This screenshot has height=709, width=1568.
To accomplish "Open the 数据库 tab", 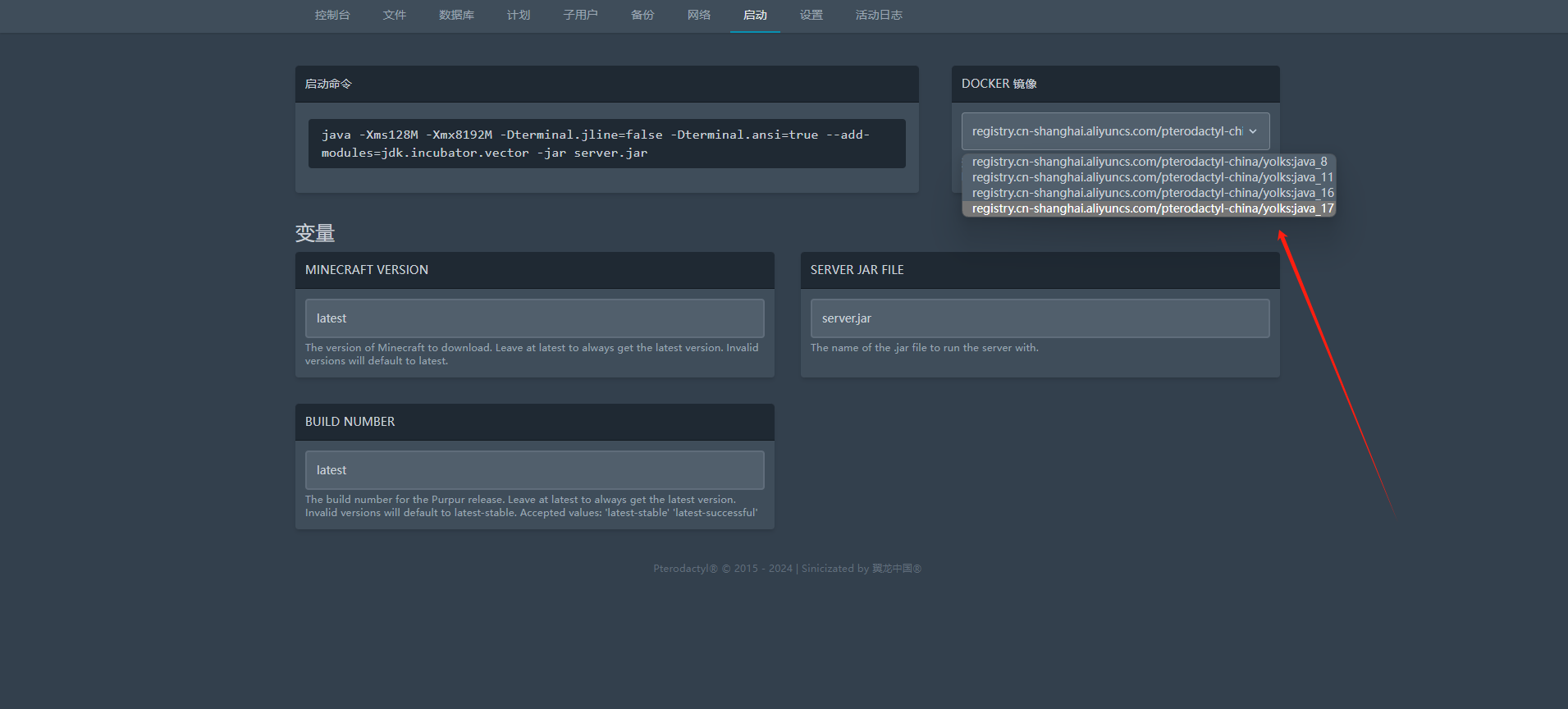I will (457, 15).
